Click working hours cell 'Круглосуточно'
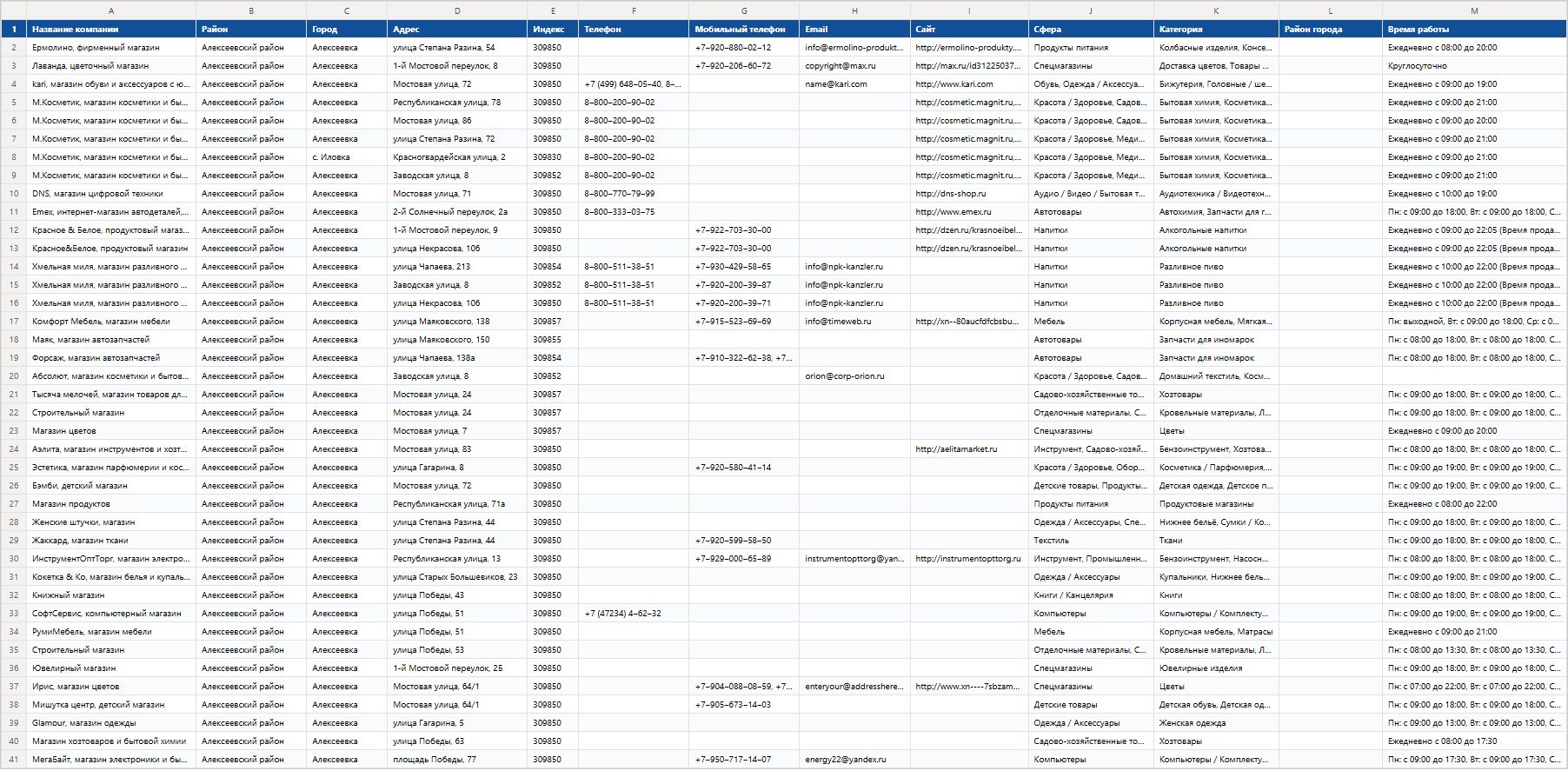 coord(1474,66)
